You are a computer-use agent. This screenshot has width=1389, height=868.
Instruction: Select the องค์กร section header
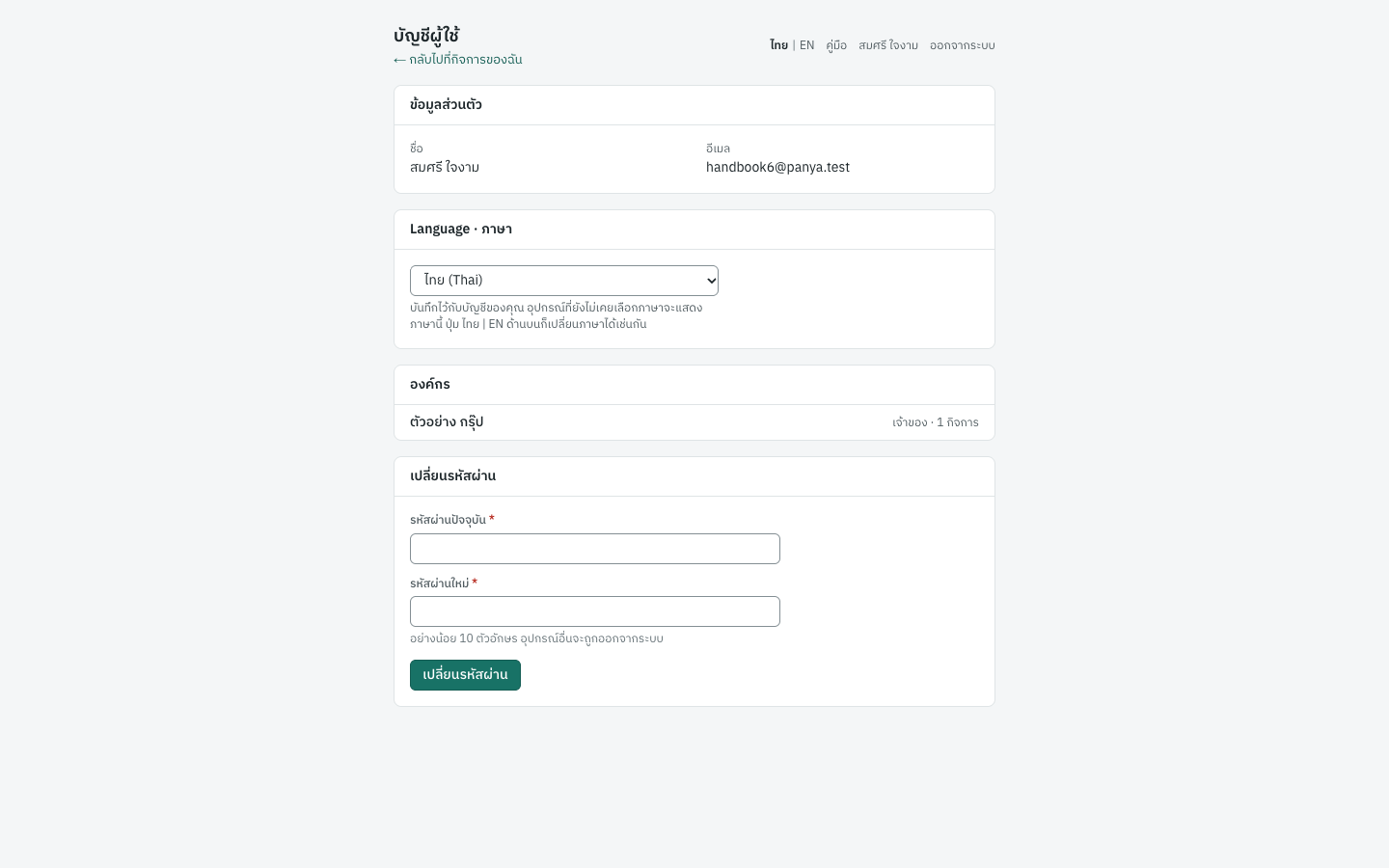pyautogui.click(x=430, y=384)
